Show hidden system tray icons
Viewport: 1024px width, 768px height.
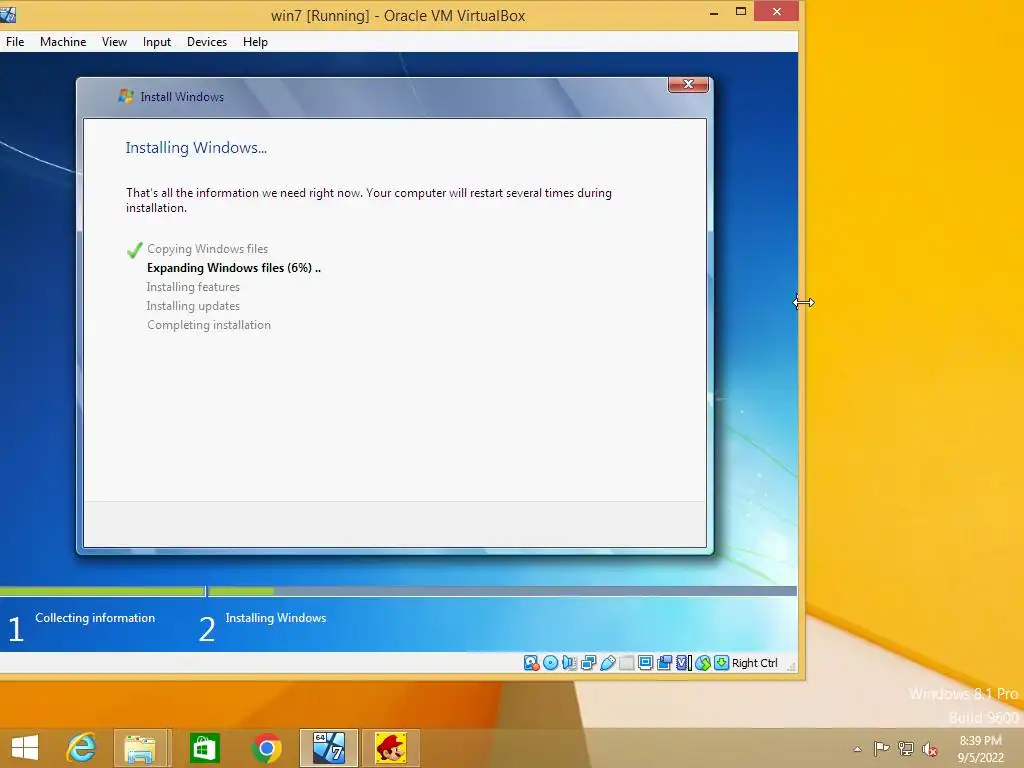click(x=857, y=749)
